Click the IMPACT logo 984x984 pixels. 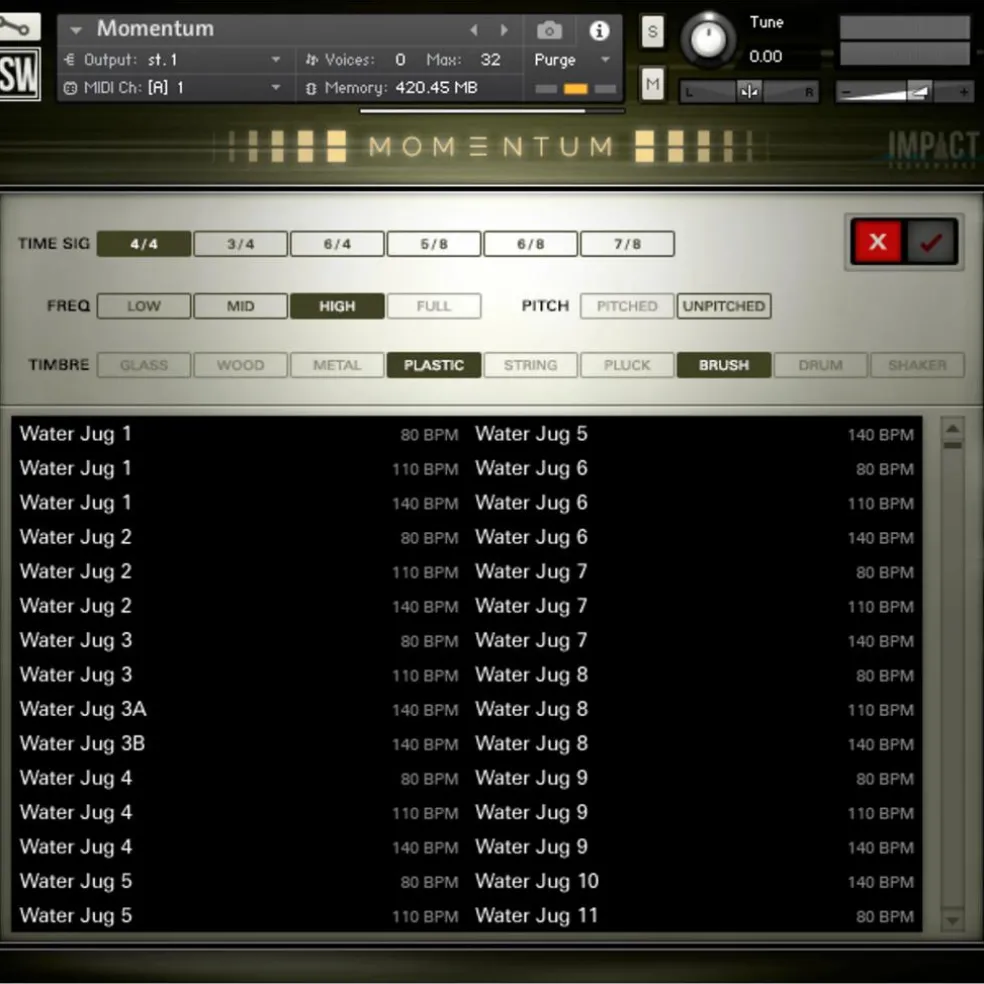[934, 148]
